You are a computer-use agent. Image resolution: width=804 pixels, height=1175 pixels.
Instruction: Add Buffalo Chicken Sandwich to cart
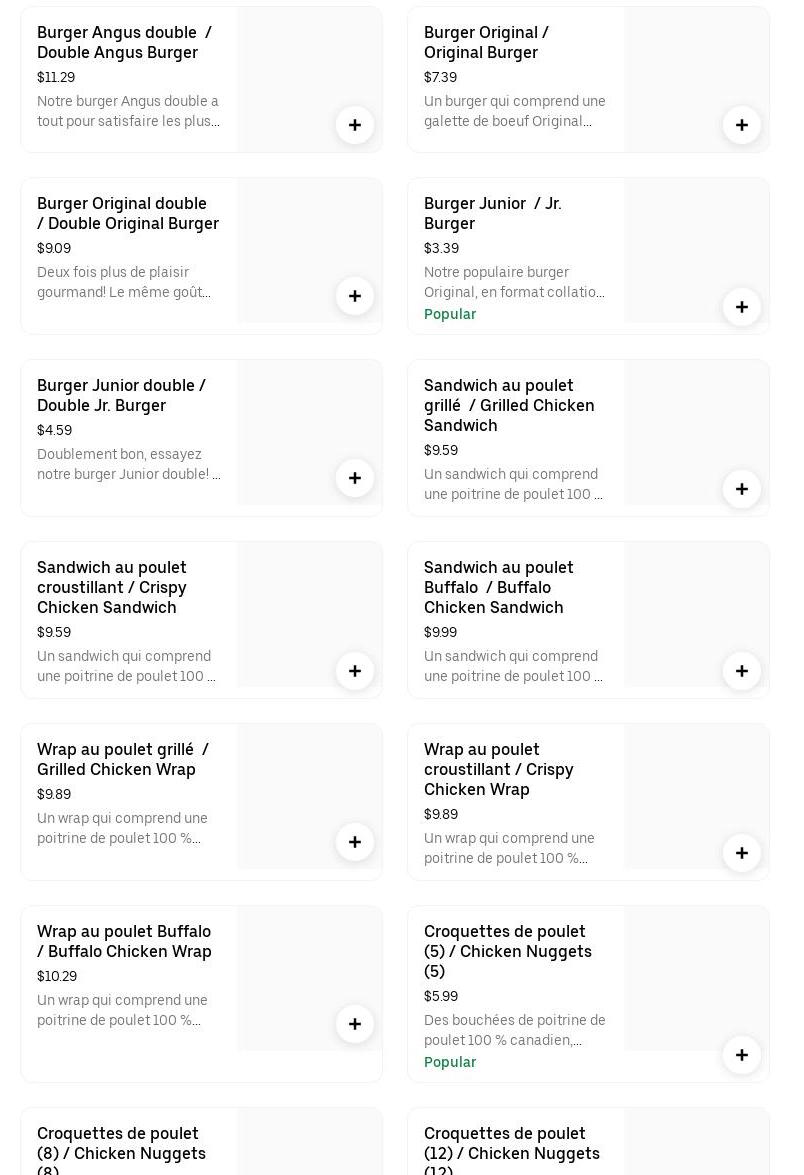(742, 671)
